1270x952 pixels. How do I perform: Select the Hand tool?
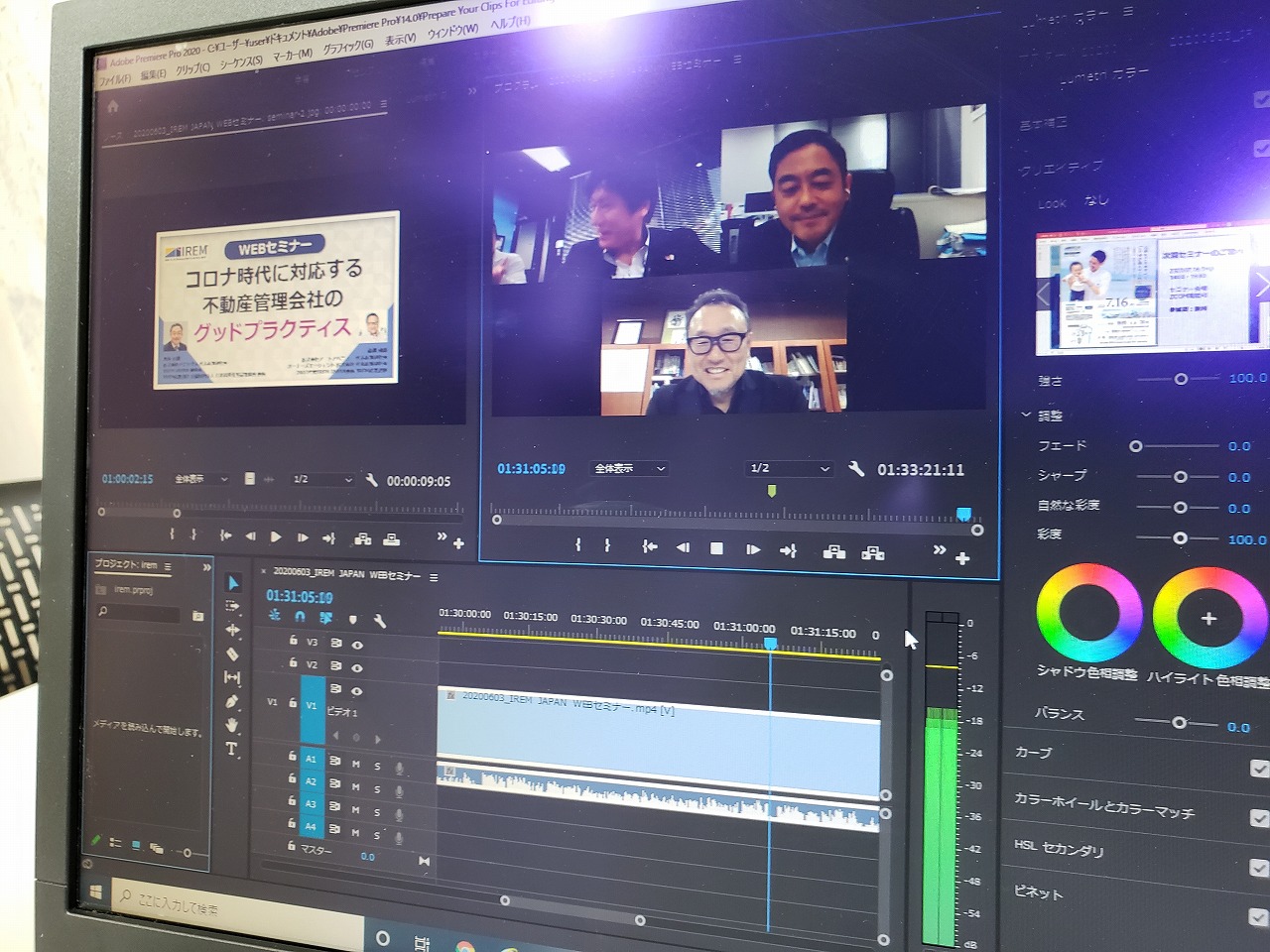coord(233,725)
